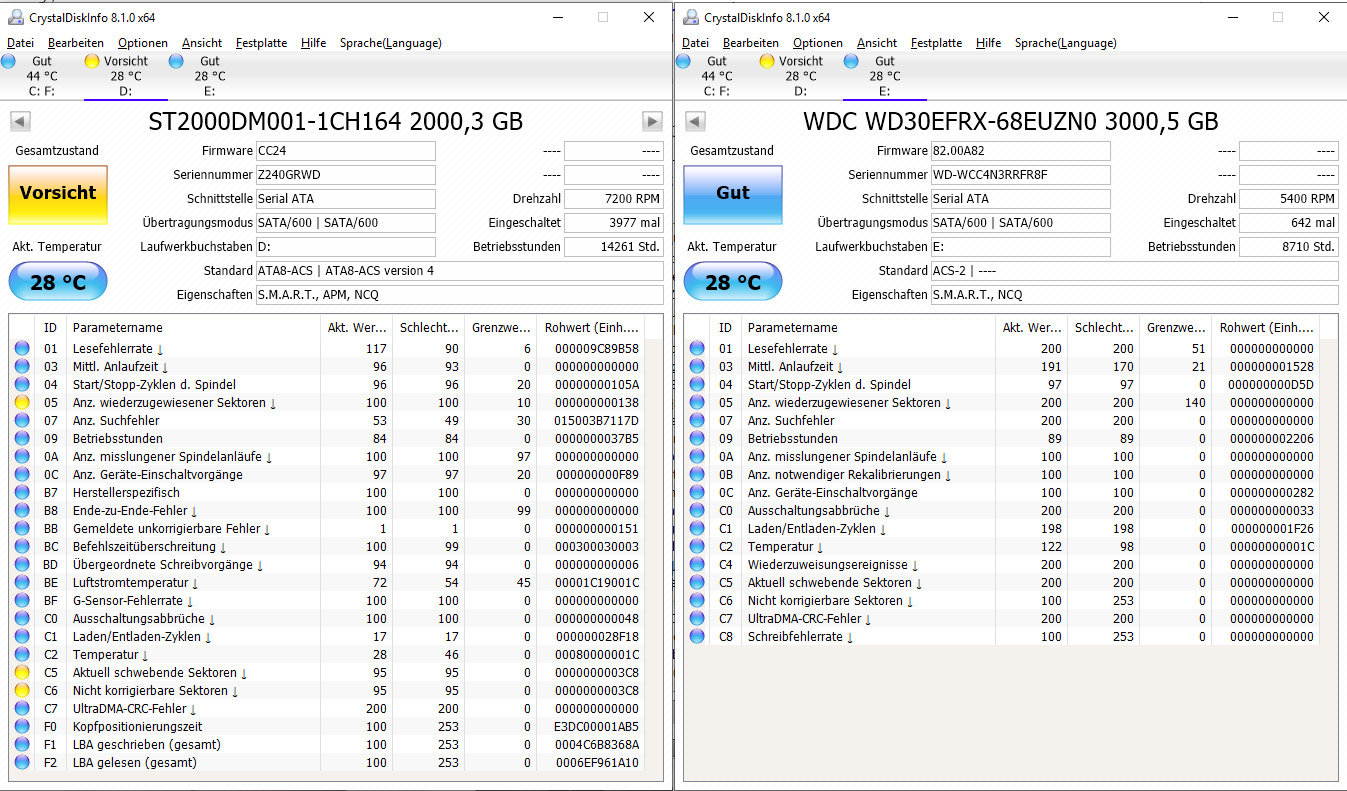
Task: Select Temperatur row in right window
Action: pyautogui.click(x=1003, y=547)
